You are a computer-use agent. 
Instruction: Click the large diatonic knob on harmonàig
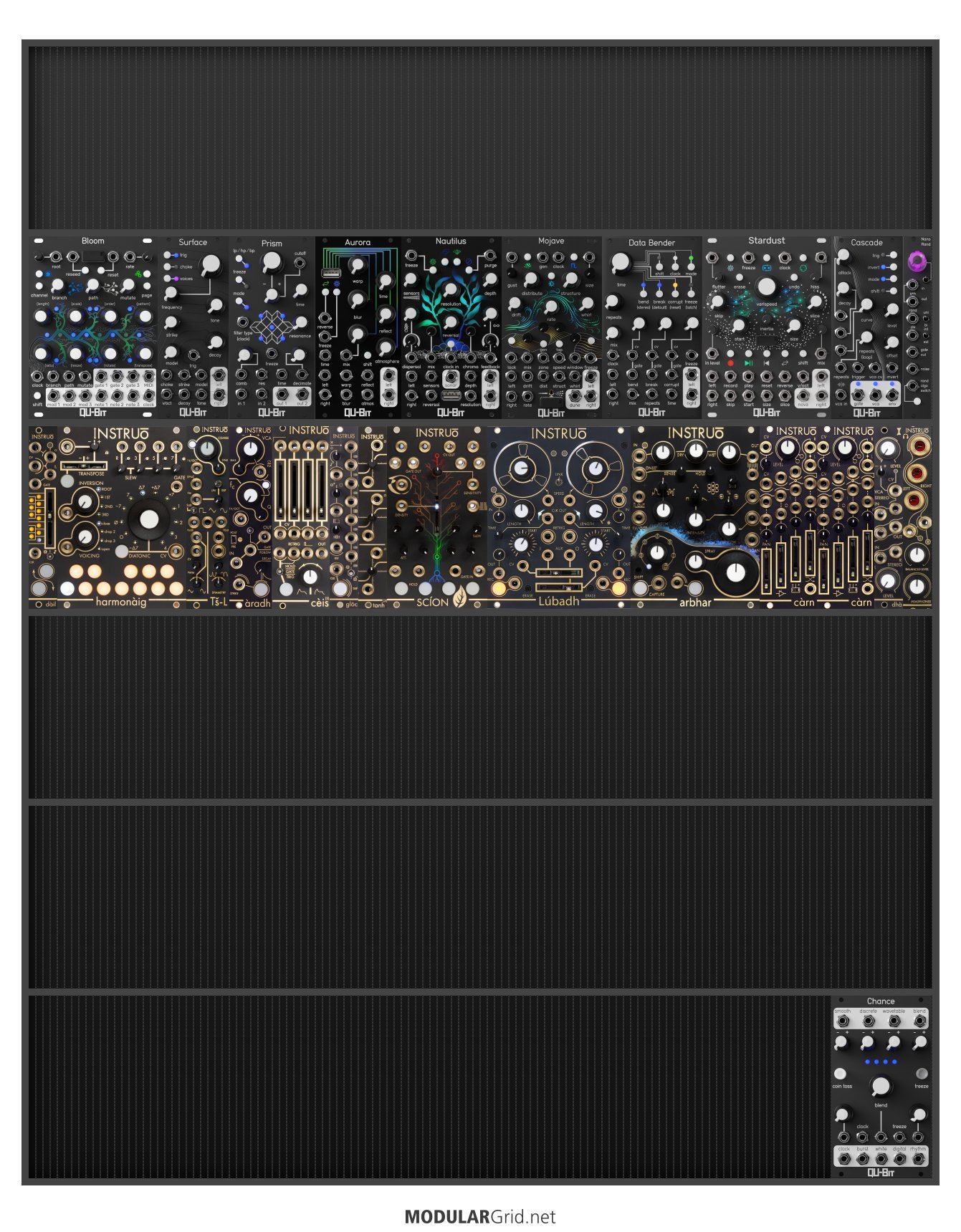point(149,519)
